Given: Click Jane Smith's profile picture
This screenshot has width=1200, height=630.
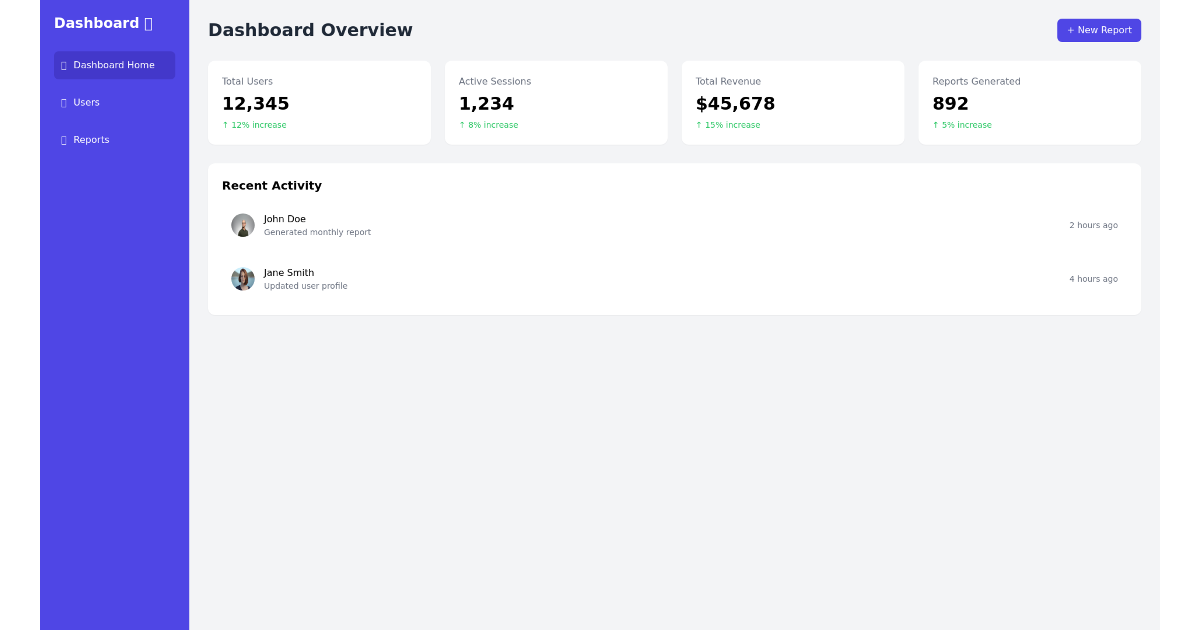Looking at the screenshot, I should pyautogui.click(x=243, y=279).
